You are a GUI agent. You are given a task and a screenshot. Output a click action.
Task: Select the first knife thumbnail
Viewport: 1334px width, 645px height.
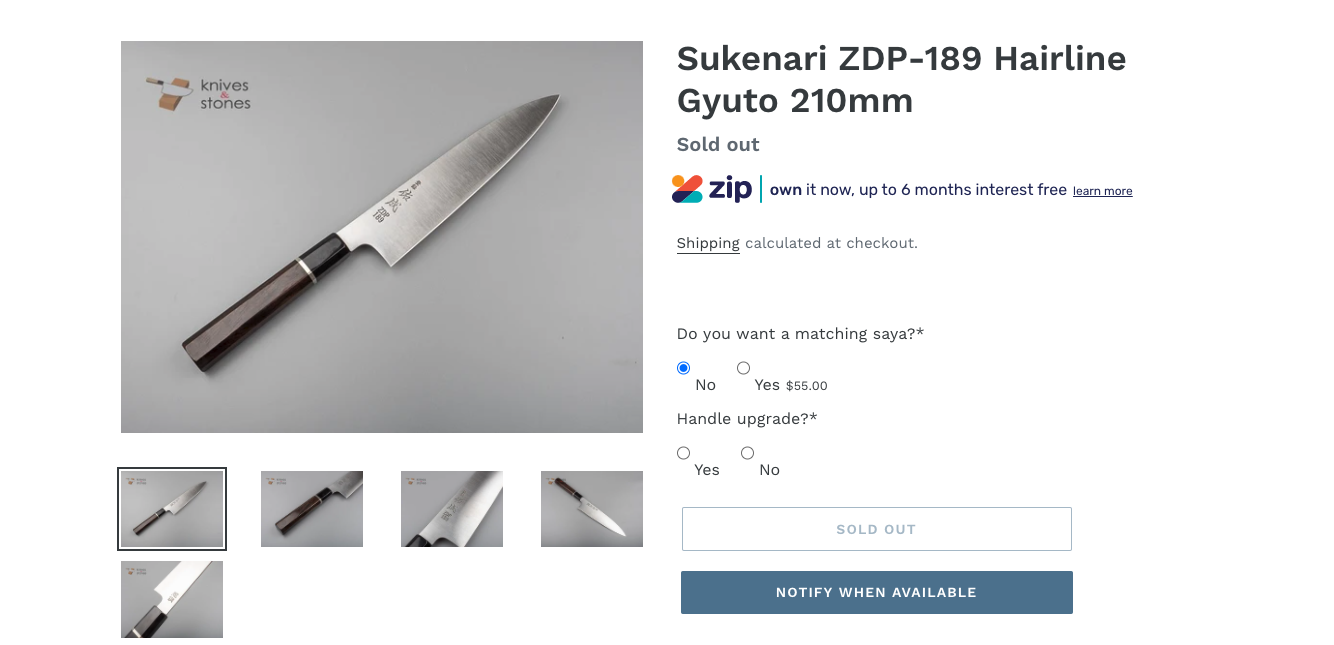(x=171, y=508)
